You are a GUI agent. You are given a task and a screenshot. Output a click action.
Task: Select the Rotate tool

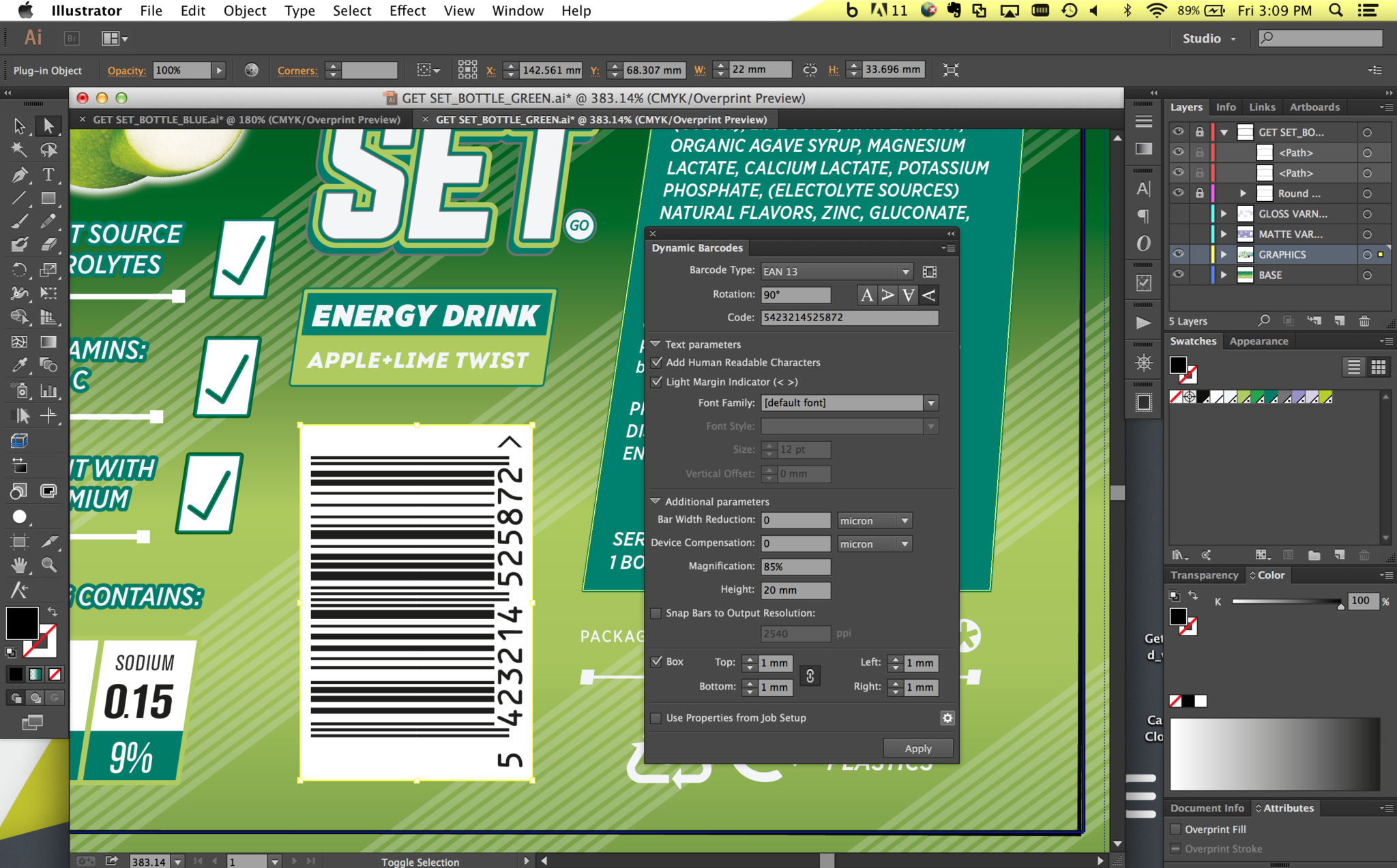point(19,270)
